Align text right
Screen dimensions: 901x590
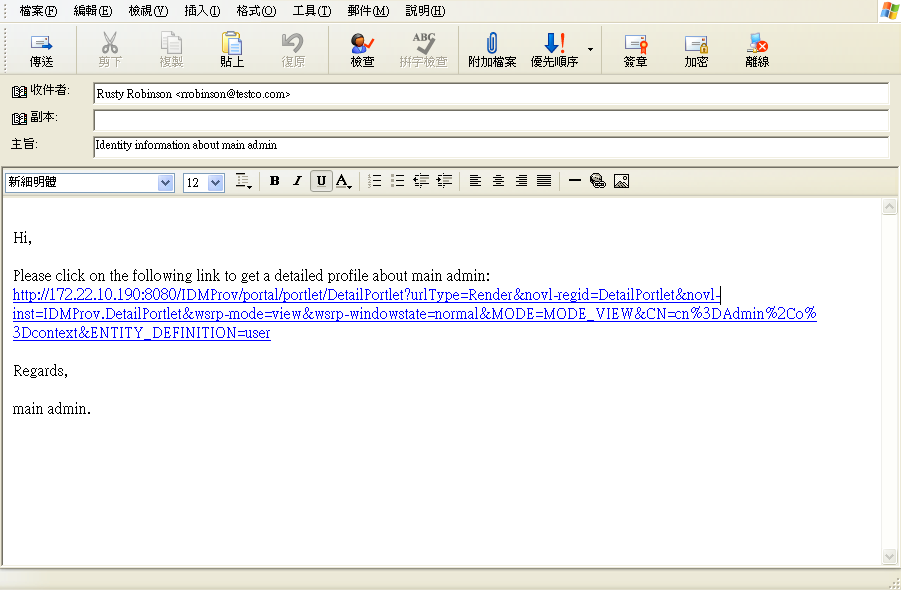point(521,181)
